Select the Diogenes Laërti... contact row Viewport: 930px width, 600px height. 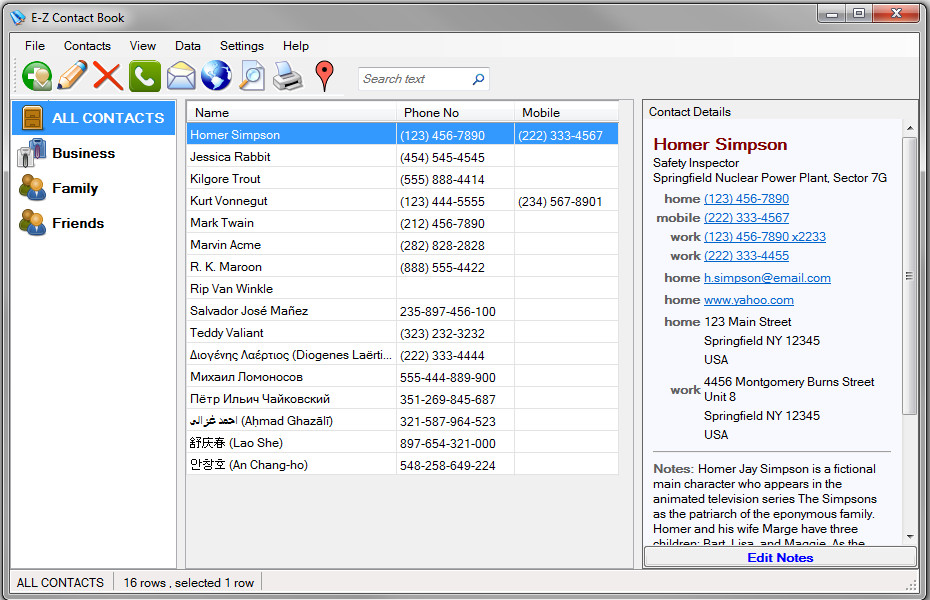coord(402,355)
